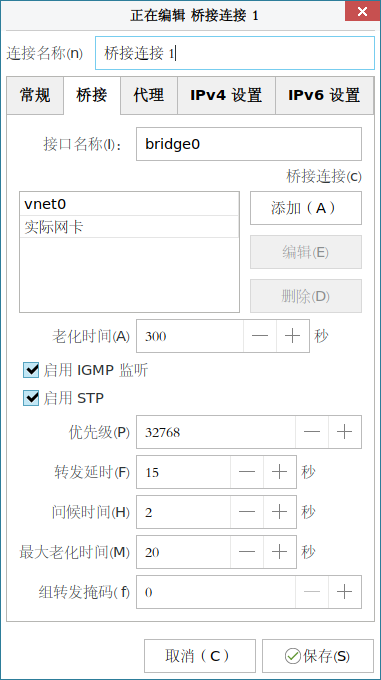Disable the 启用 STP checkbox
381x680 pixels.
tap(31, 398)
